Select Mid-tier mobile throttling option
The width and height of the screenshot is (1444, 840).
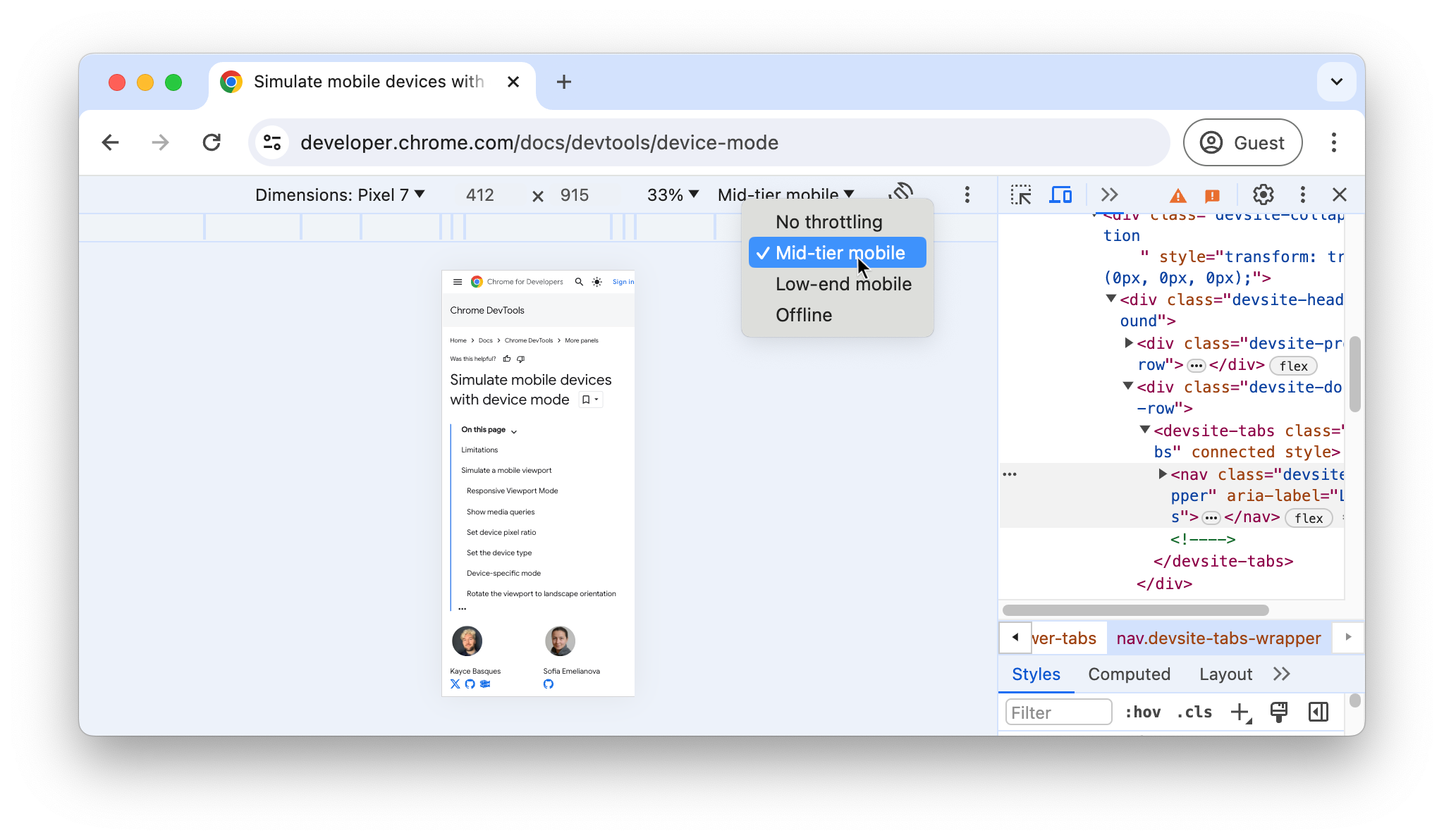pos(840,253)
